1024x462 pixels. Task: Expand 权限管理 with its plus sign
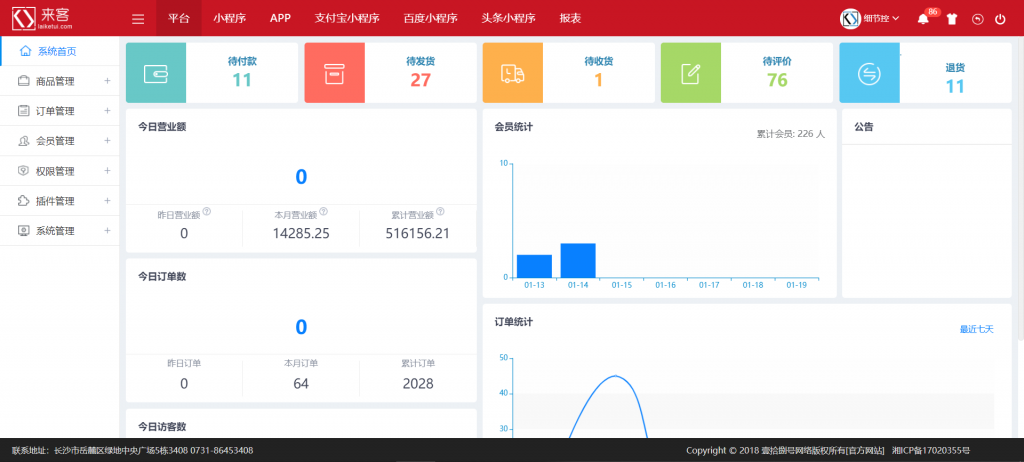pos(107,171)
